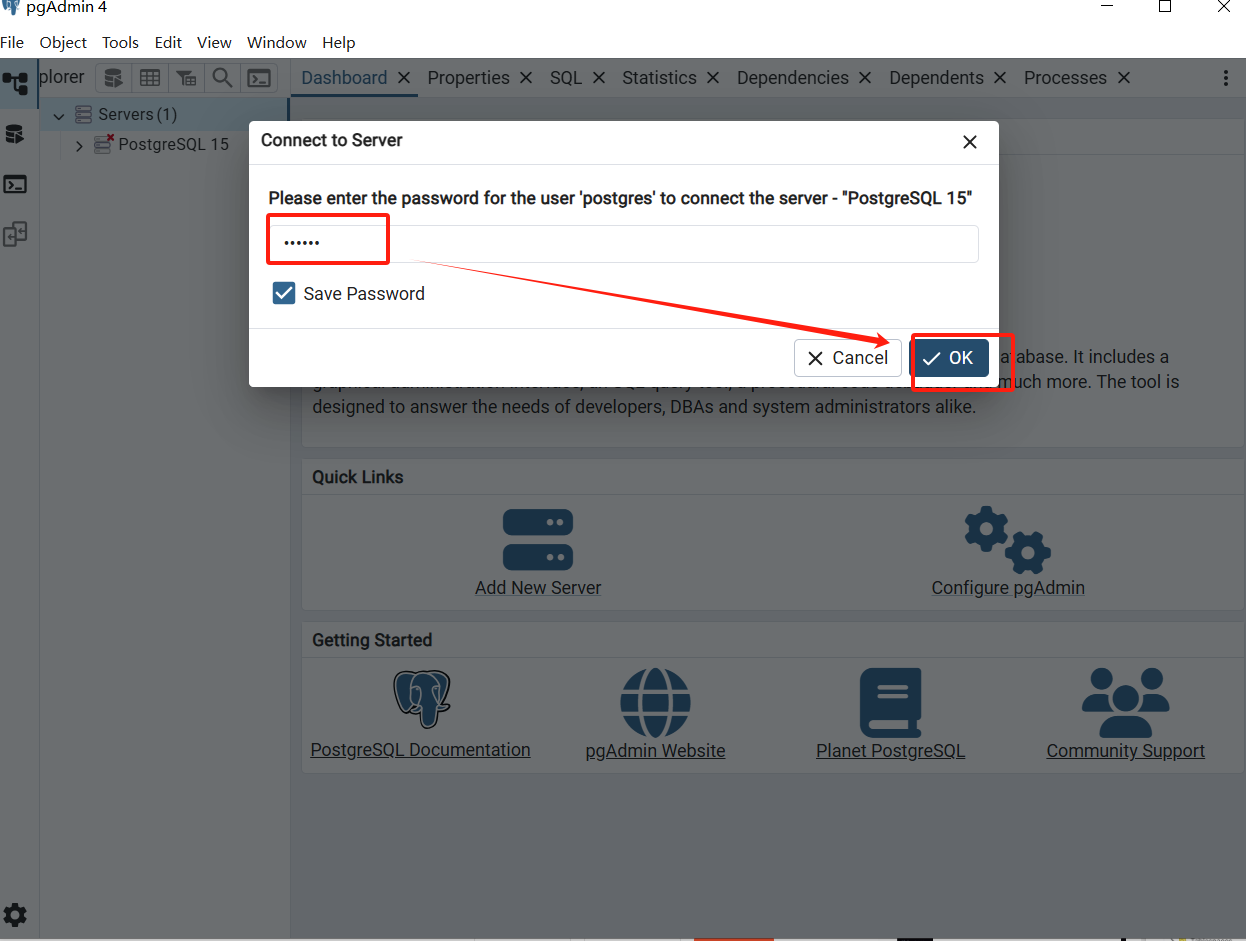
Task: Open the Edit menu
Action: coord(168,42)
